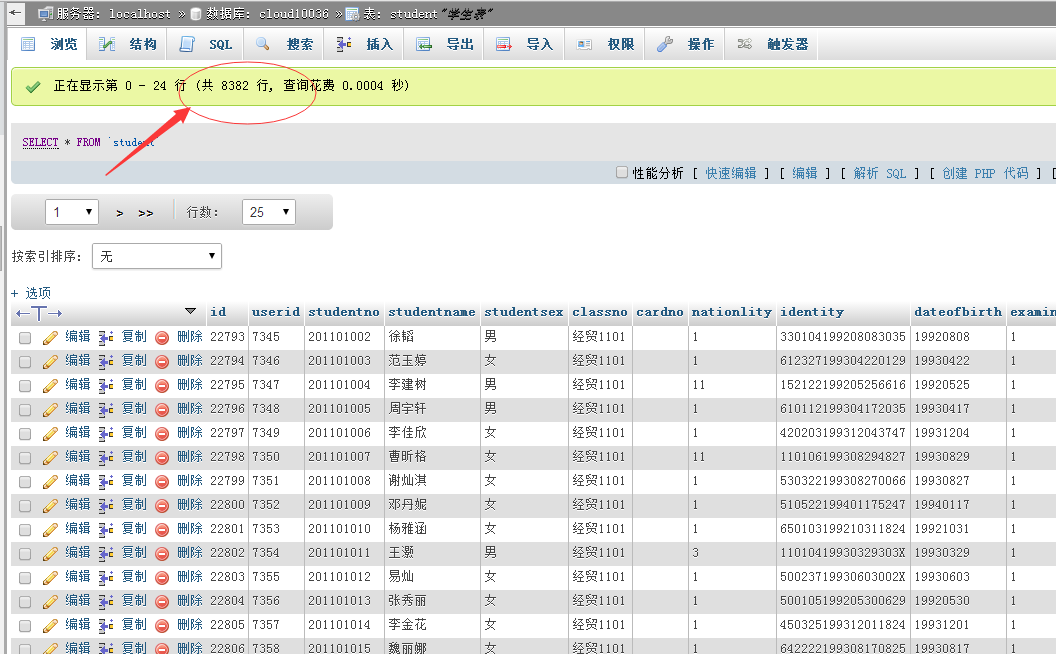Sort by the userid column header
1056x654 pixels.
pos(276,312)
